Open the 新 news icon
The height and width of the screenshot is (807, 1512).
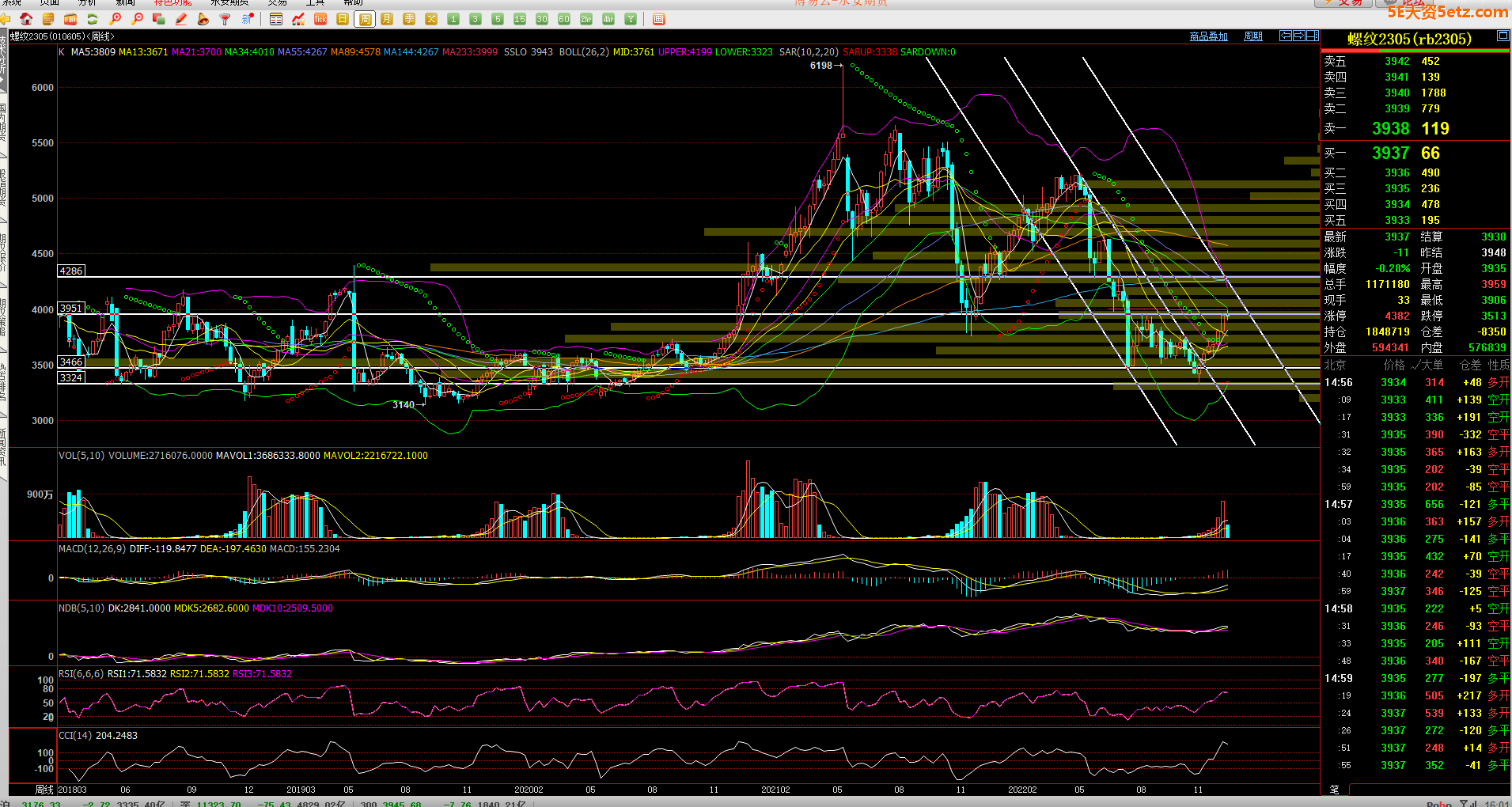click(x=248, y=19)
